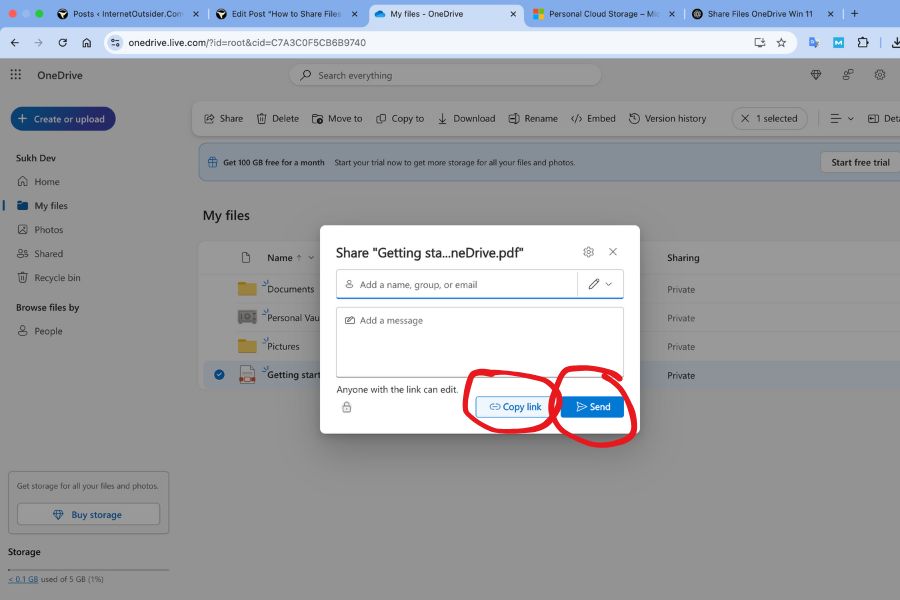900x600 pixels.
Task: Click Delete in the command bar
Action: click(x=278, y=119)
